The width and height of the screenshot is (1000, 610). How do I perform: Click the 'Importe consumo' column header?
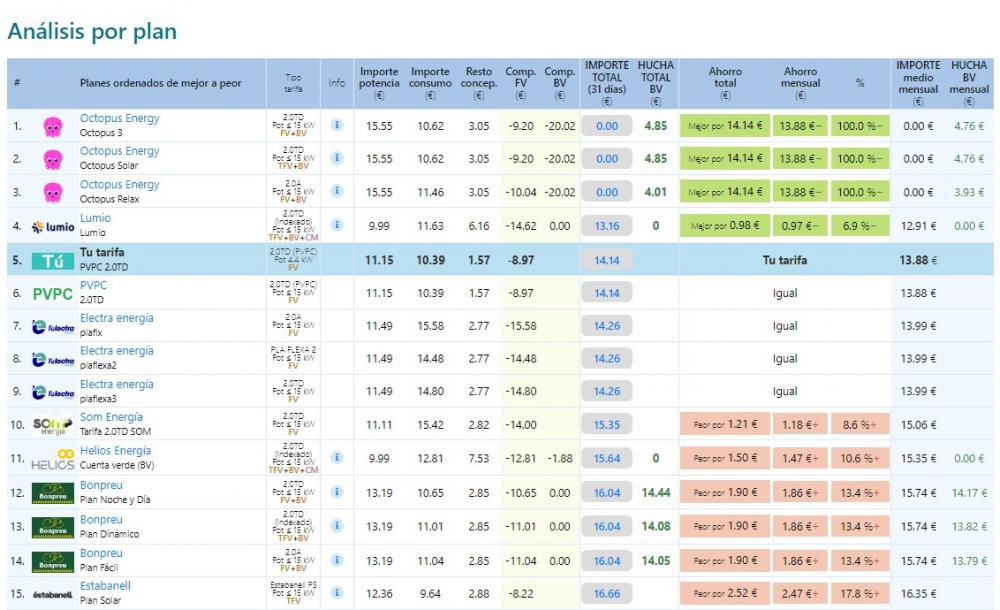(430, 83)
